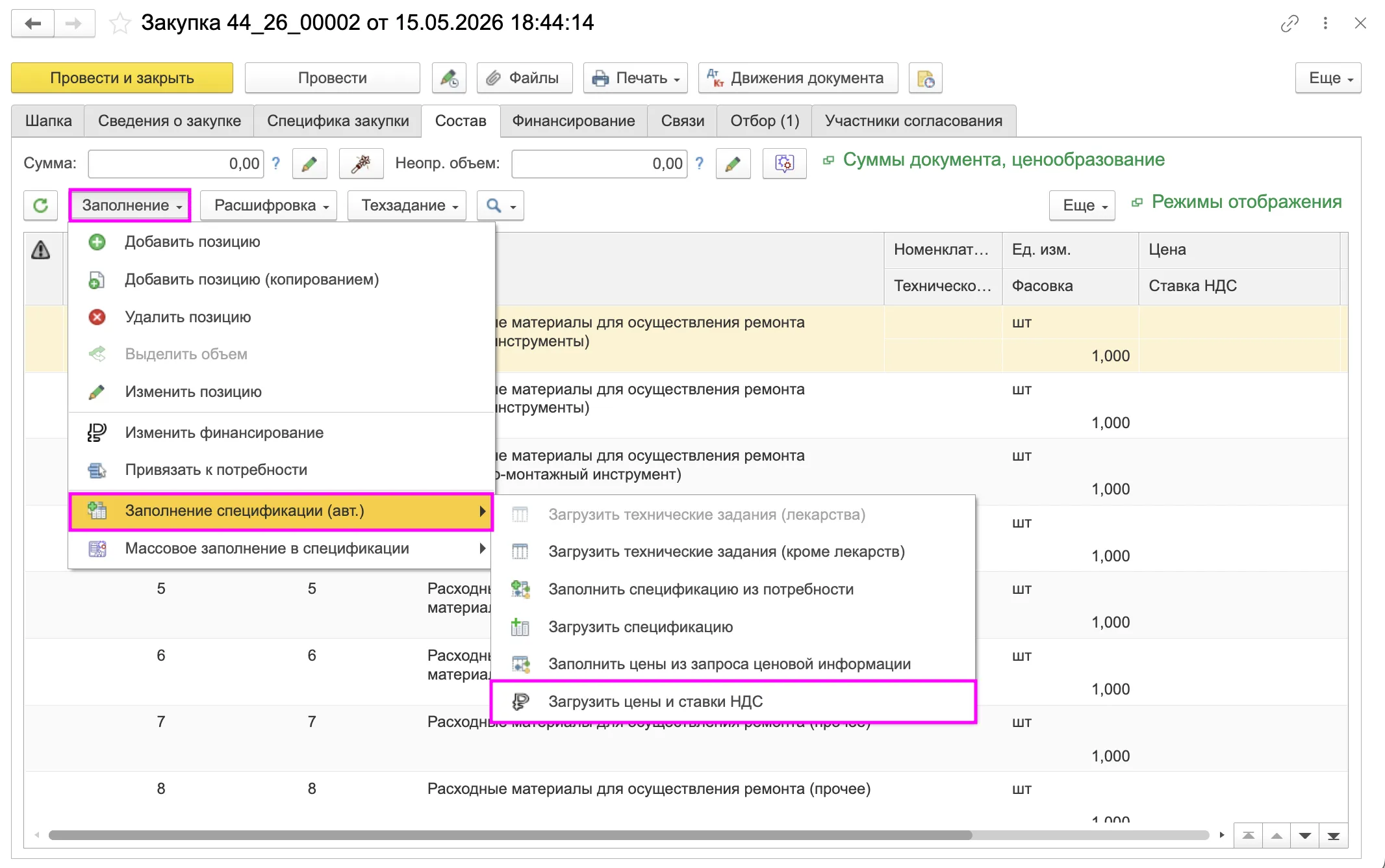Open the search magnifier dropdown

point(500,205)
